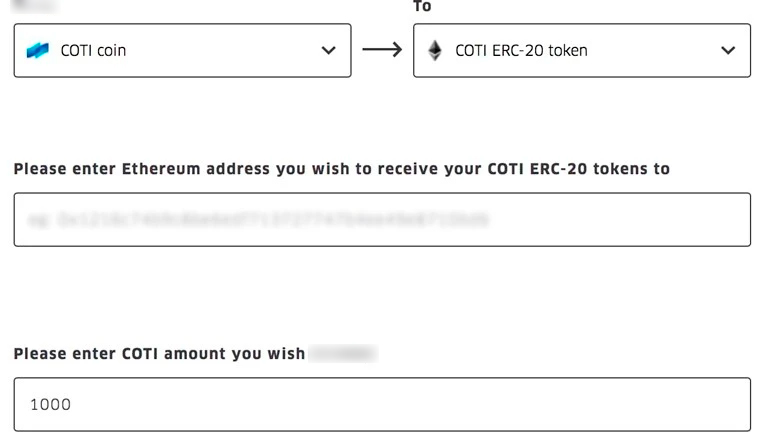Viewport: 775px width, 441px height.
Task: Open the destination token selector box
Action: coord(581,50)
